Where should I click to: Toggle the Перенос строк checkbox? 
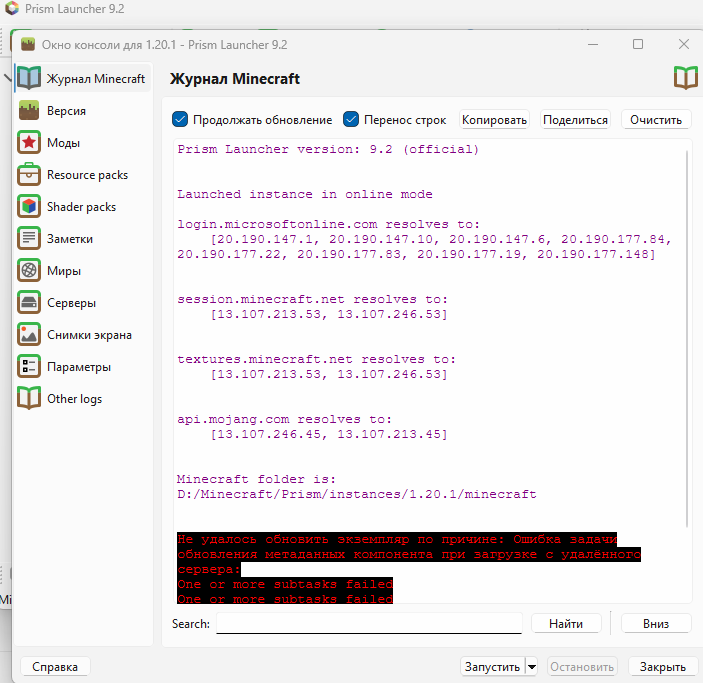[x=351, y=120]
